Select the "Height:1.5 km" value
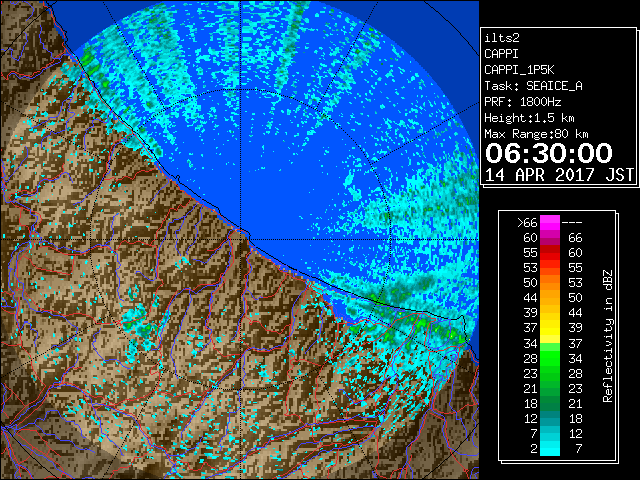 [529, 118]
